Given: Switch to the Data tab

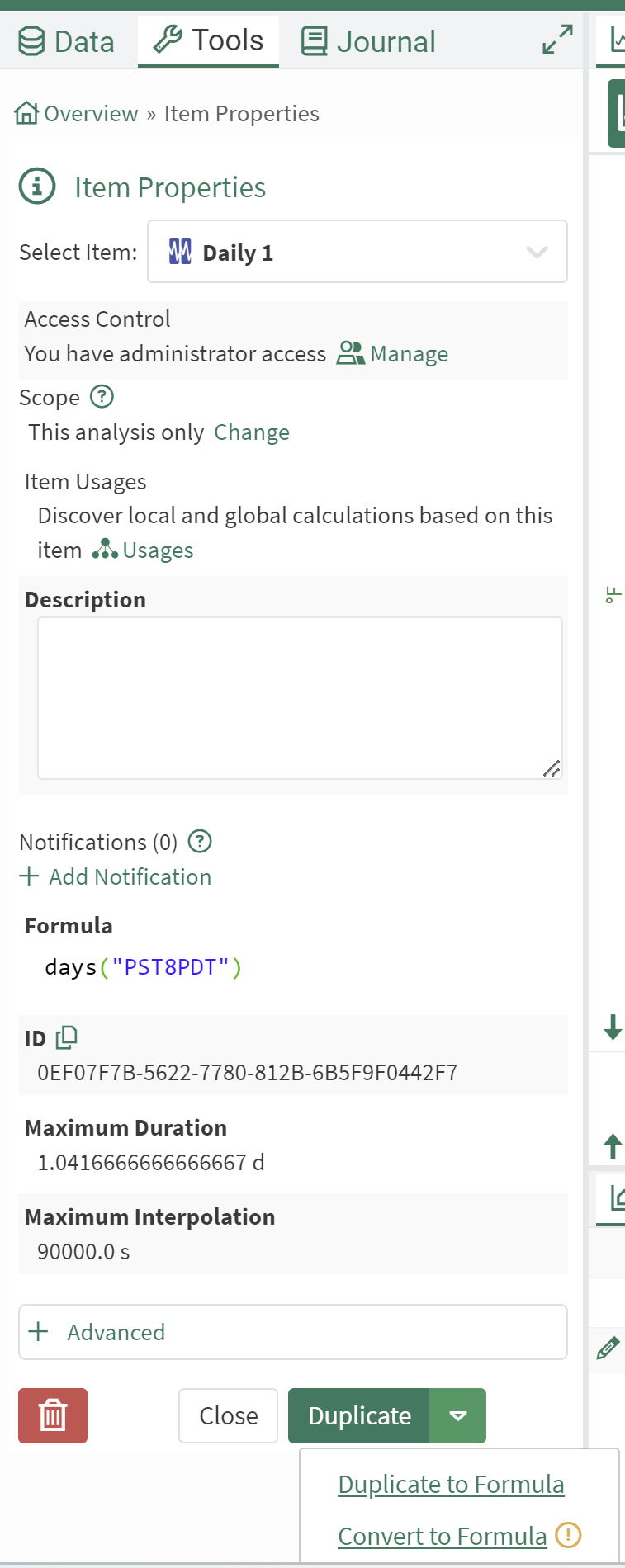Looking at the screenshot, I should [x=67, y=41].
